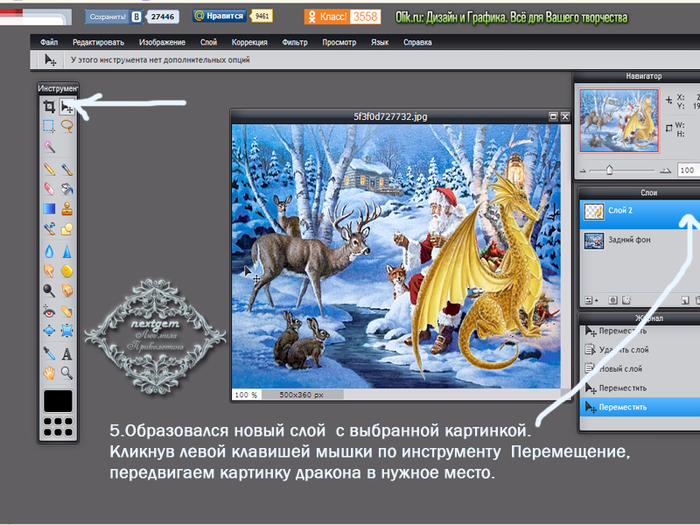Select the Crop tool

(49, 106)
